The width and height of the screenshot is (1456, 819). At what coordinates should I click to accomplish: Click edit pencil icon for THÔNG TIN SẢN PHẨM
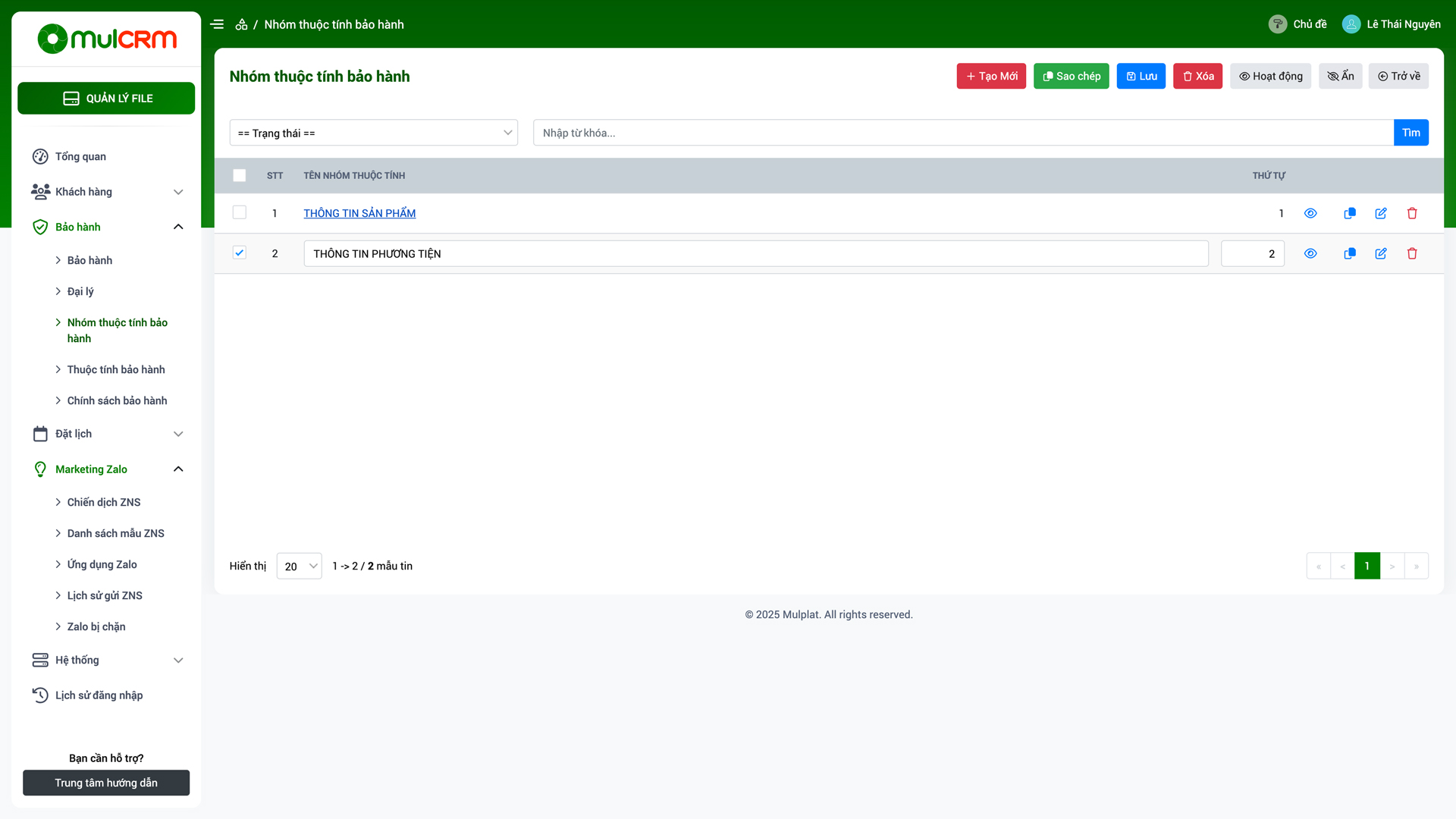point(1381,213)
